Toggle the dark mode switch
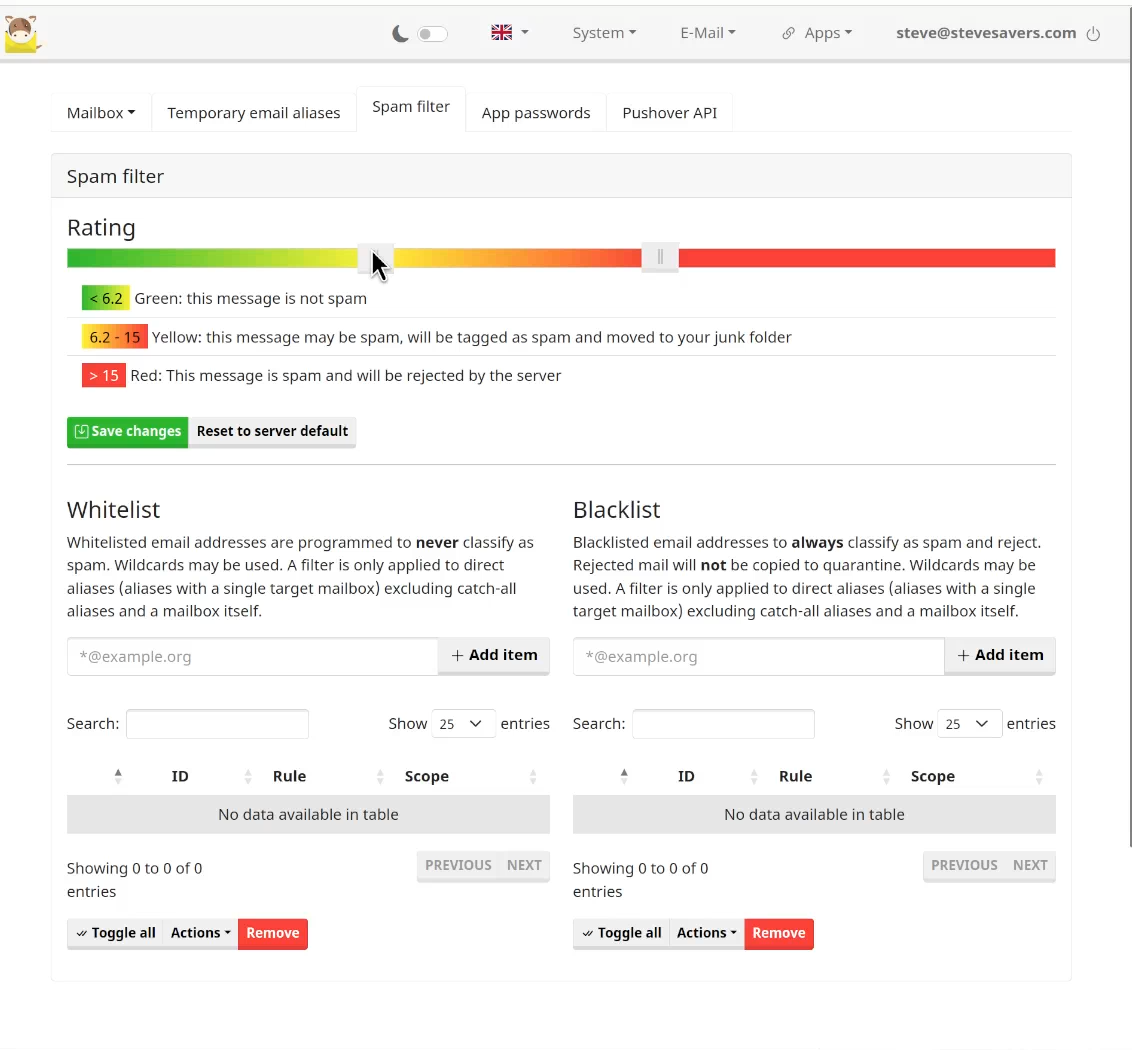Image resolution: width=1132 pixels, height=1050 pixels. [432, 34]
